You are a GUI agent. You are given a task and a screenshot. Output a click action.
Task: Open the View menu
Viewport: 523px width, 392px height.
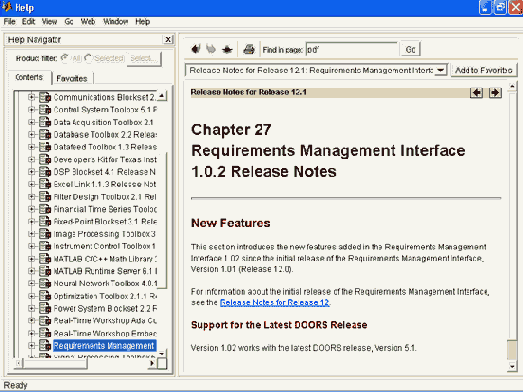[x=49, y=22]
